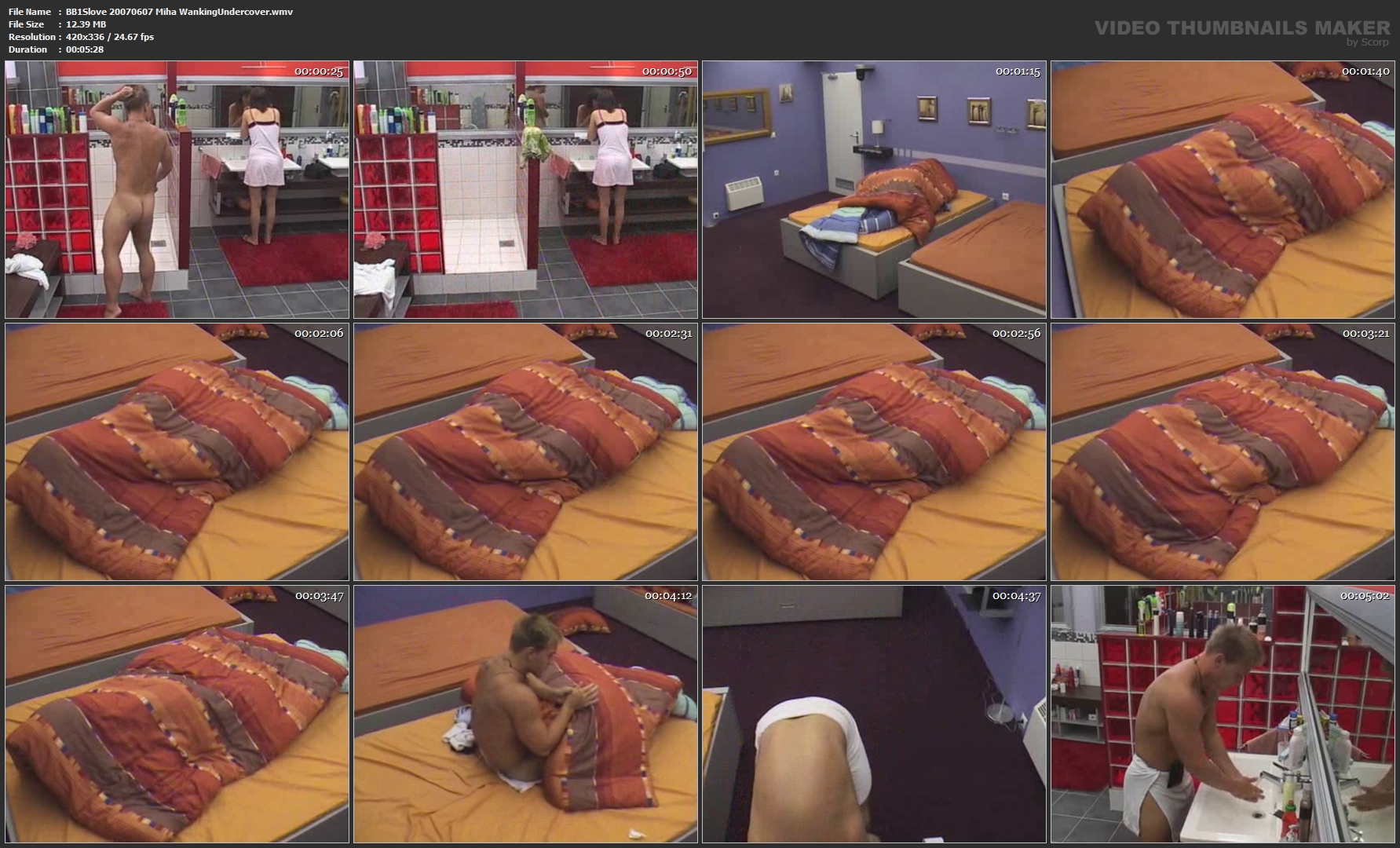This screenshot has height=848, width=1400.
Task: Open the thumbnail stamped 00:00:25
Action: pyautogui.click(x=177, y=189)
